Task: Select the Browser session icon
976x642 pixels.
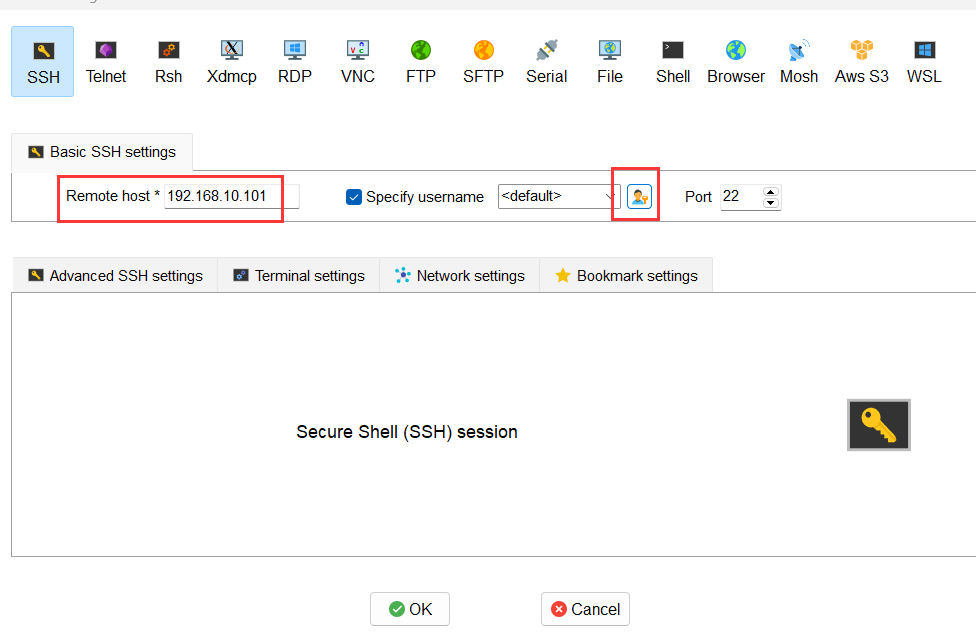Action: (x=736, y=62)
